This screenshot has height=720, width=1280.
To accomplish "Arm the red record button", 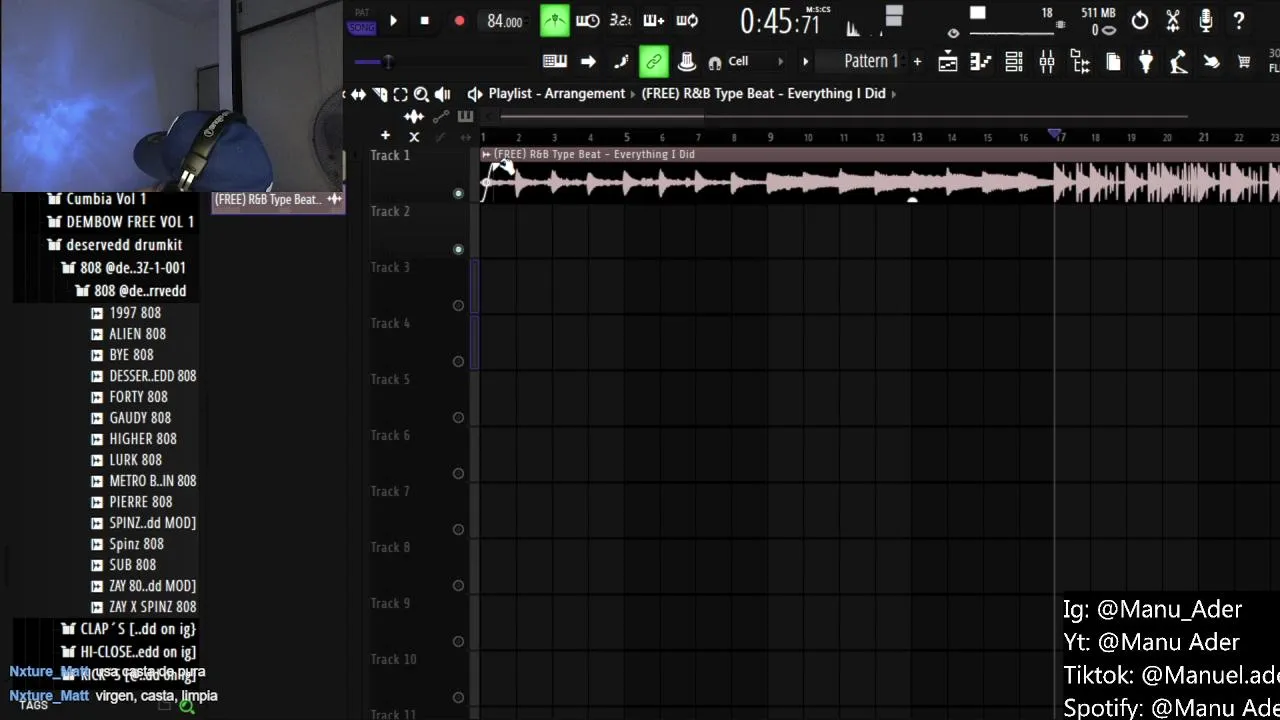I will [459, 20].
